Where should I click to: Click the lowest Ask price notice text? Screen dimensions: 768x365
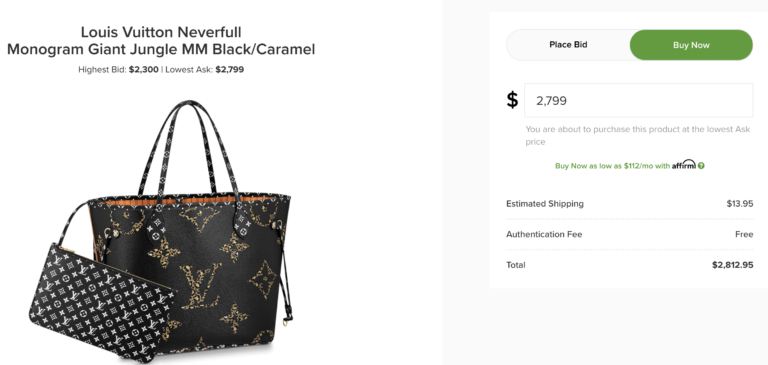click(x=637, y=136)
